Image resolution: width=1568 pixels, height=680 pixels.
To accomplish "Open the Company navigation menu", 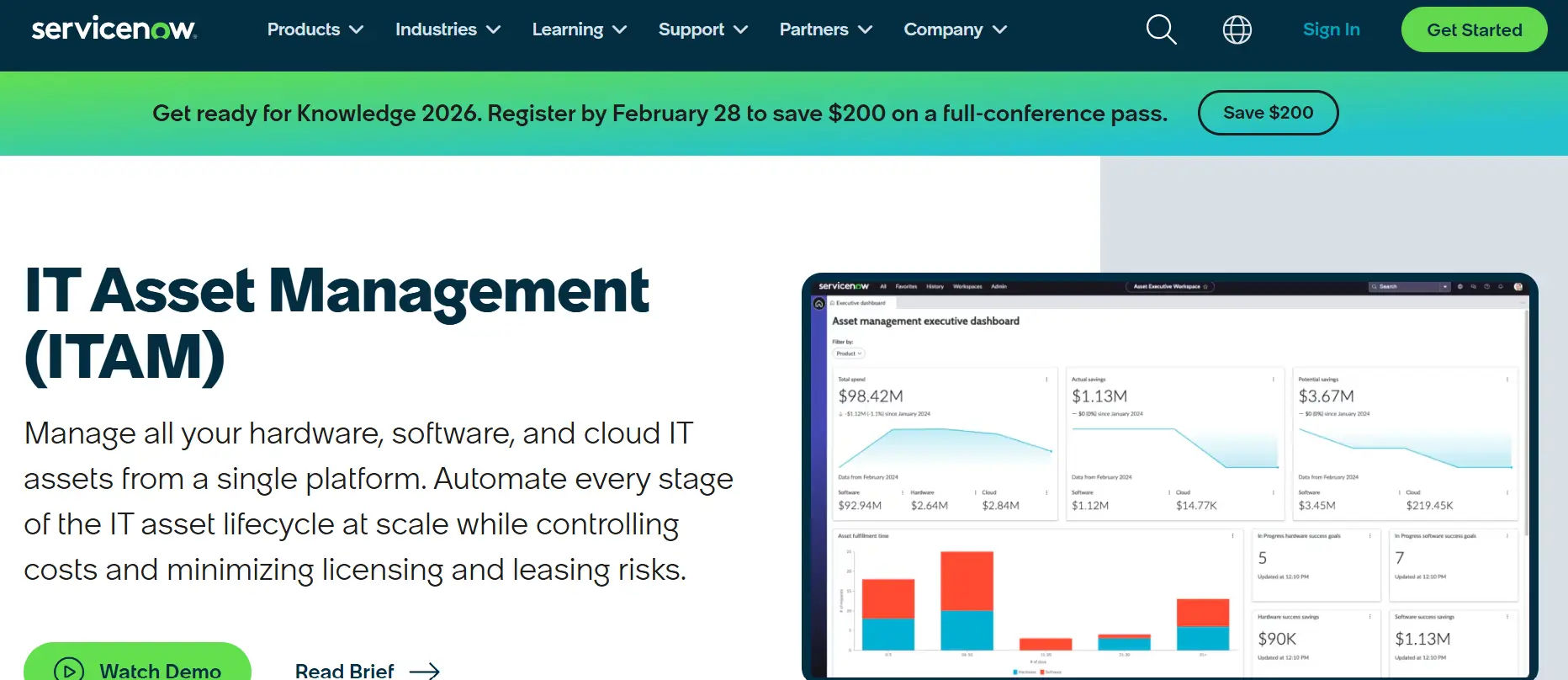I will (x=956, y=29).
